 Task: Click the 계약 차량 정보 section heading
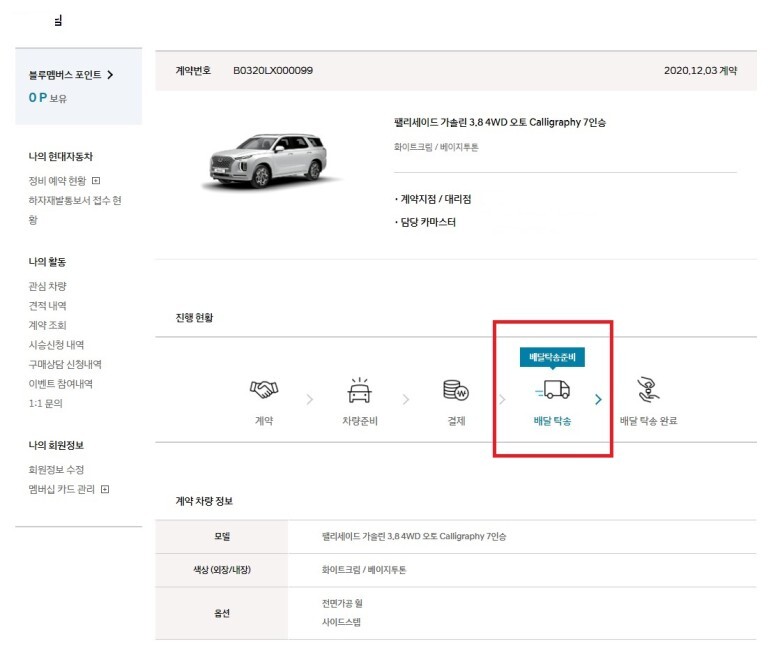click(x=204, y=501)
